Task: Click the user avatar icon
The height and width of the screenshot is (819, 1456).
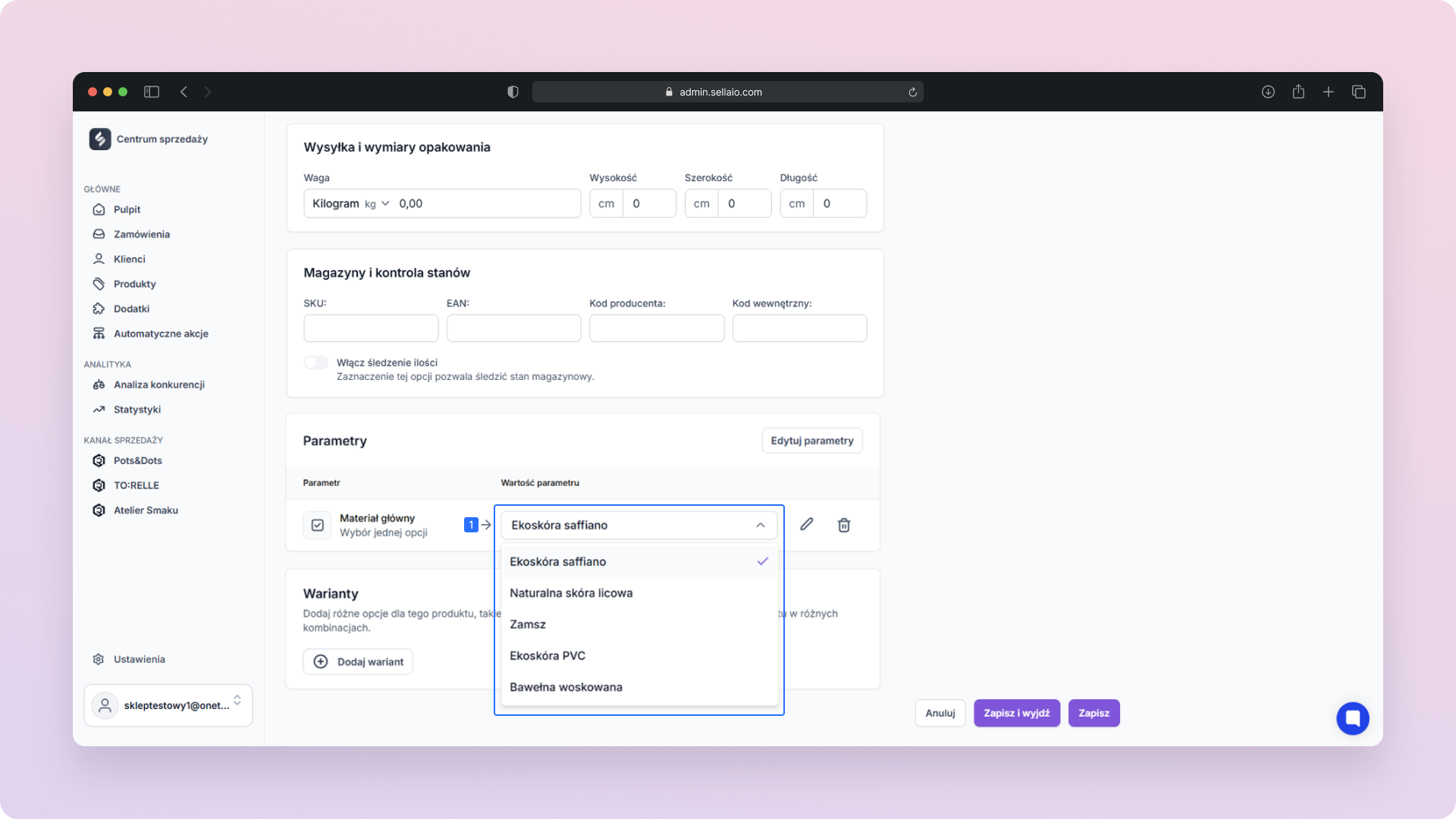Action: tap(105, 705)
